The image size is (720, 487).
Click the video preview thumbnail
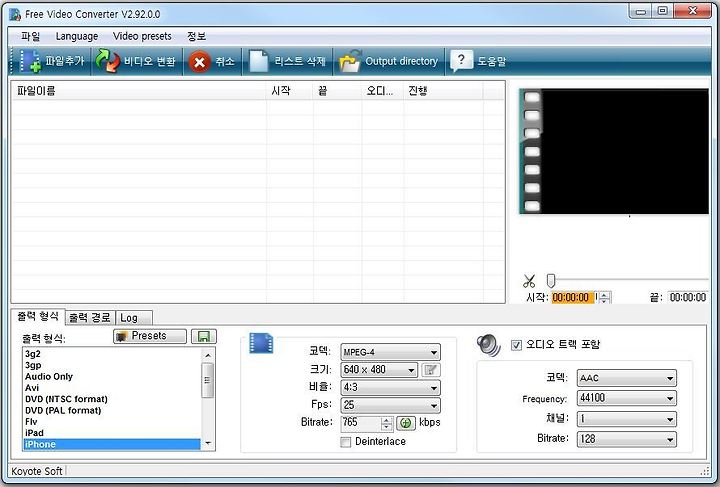click(614, 151)
